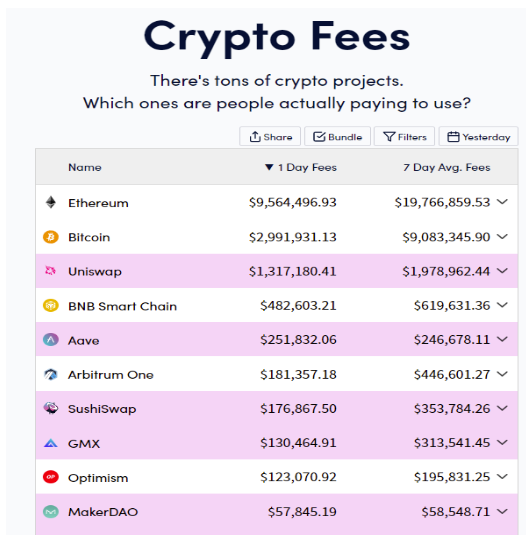526x545 pixels.
Task: Expand the Ethereum row chevron
Action: pyautogui.click(x=502, y=202)
